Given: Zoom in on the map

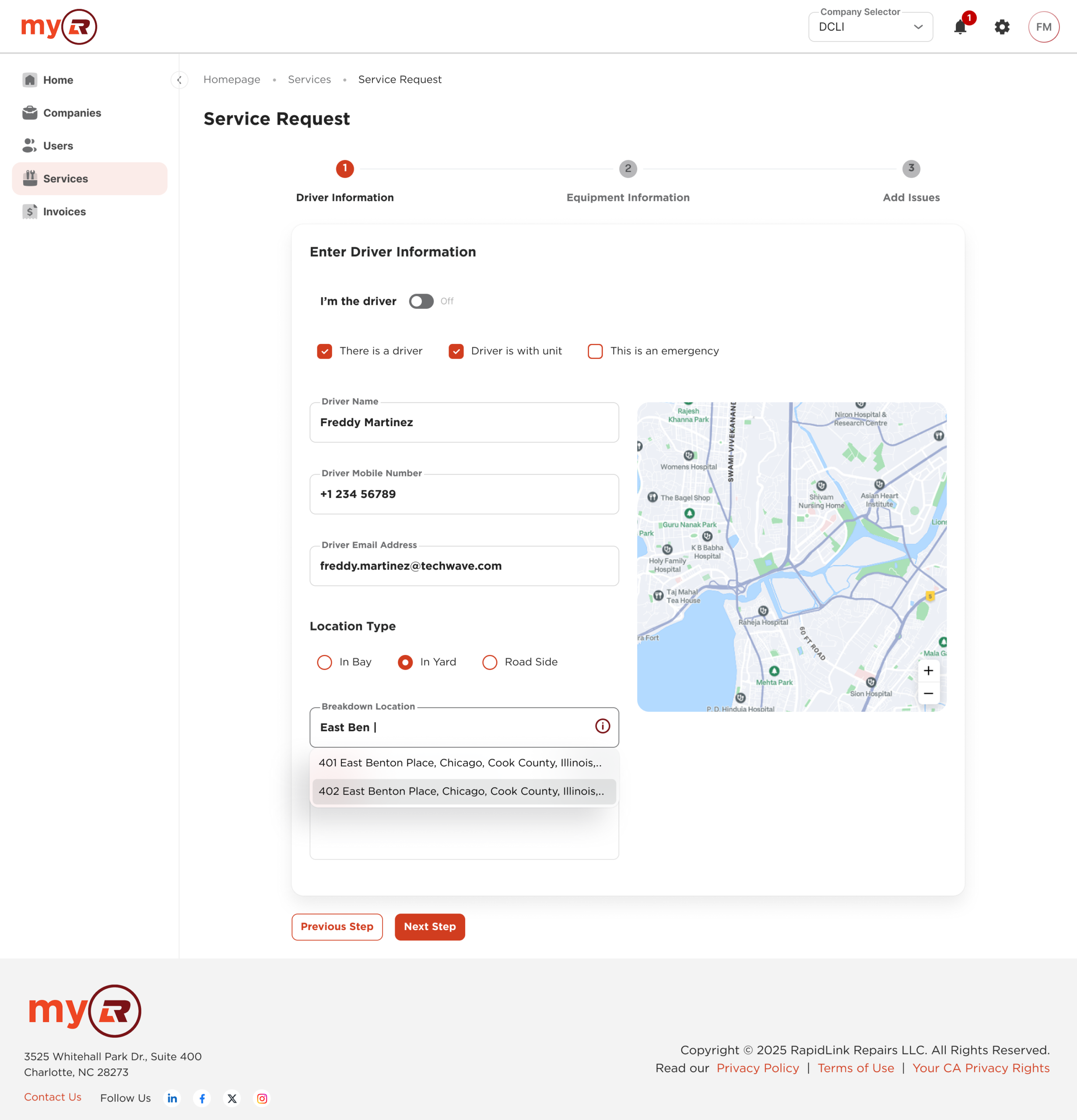Looking at the screenshot, I should (928, 670).
